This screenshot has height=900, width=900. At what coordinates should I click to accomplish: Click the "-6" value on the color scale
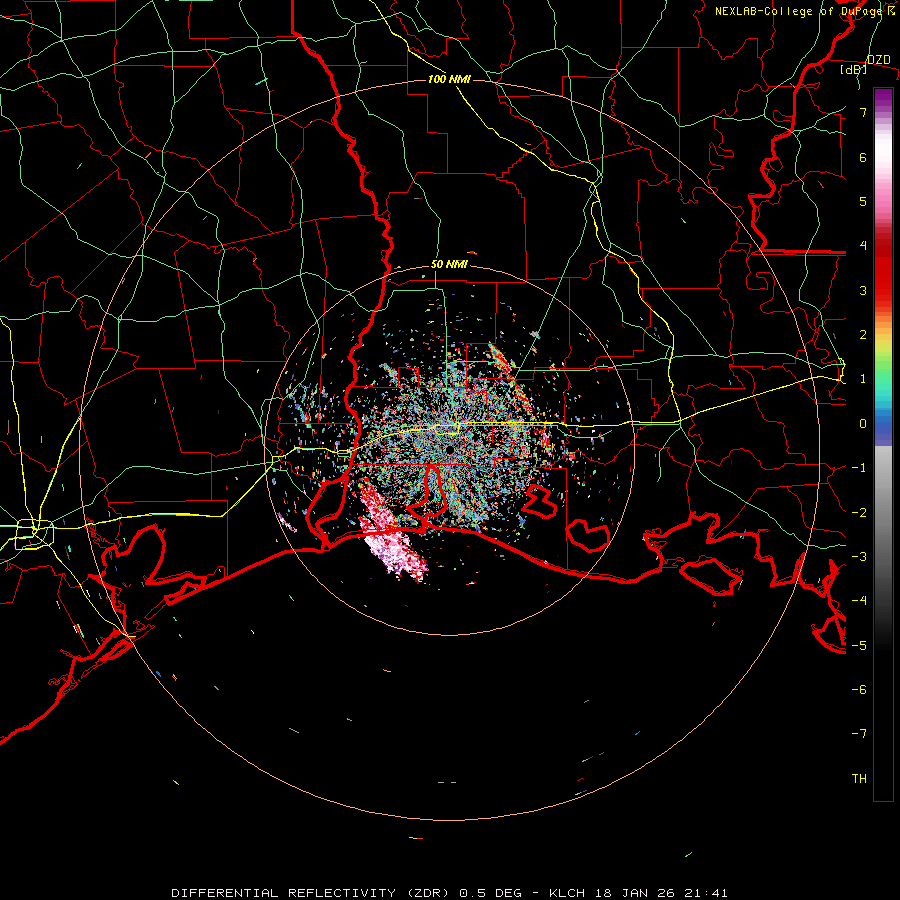click(859, 690)
